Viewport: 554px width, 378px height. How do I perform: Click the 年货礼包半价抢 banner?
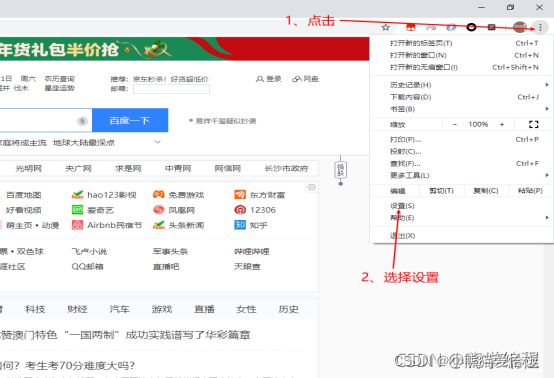[184, 48]
